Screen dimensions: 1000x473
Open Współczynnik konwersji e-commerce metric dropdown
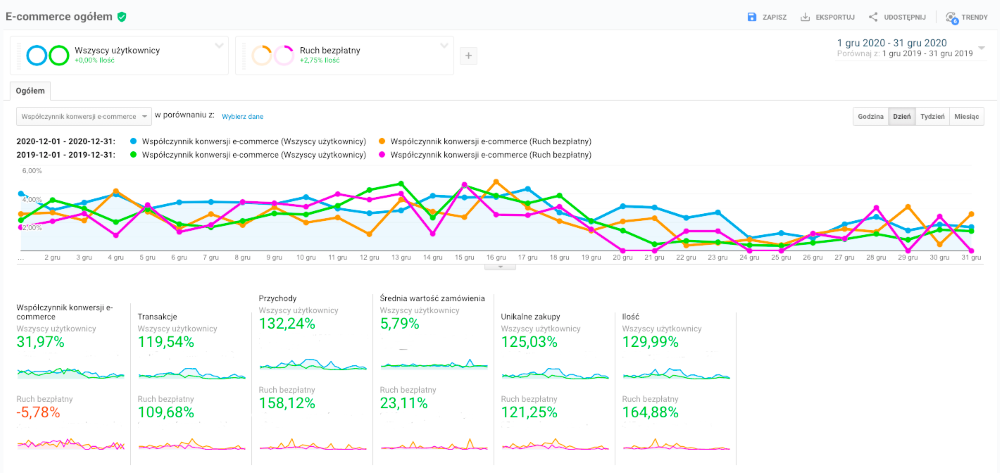coord(84,117)
